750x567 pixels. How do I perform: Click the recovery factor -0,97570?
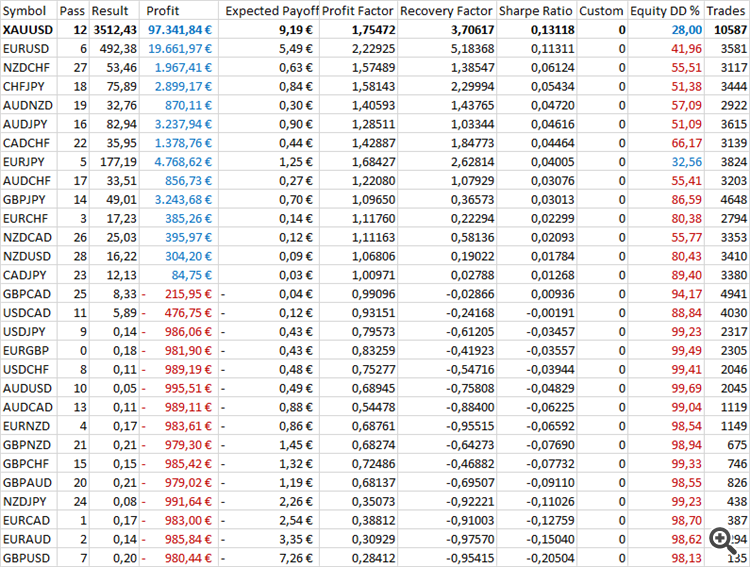(470, 539)
